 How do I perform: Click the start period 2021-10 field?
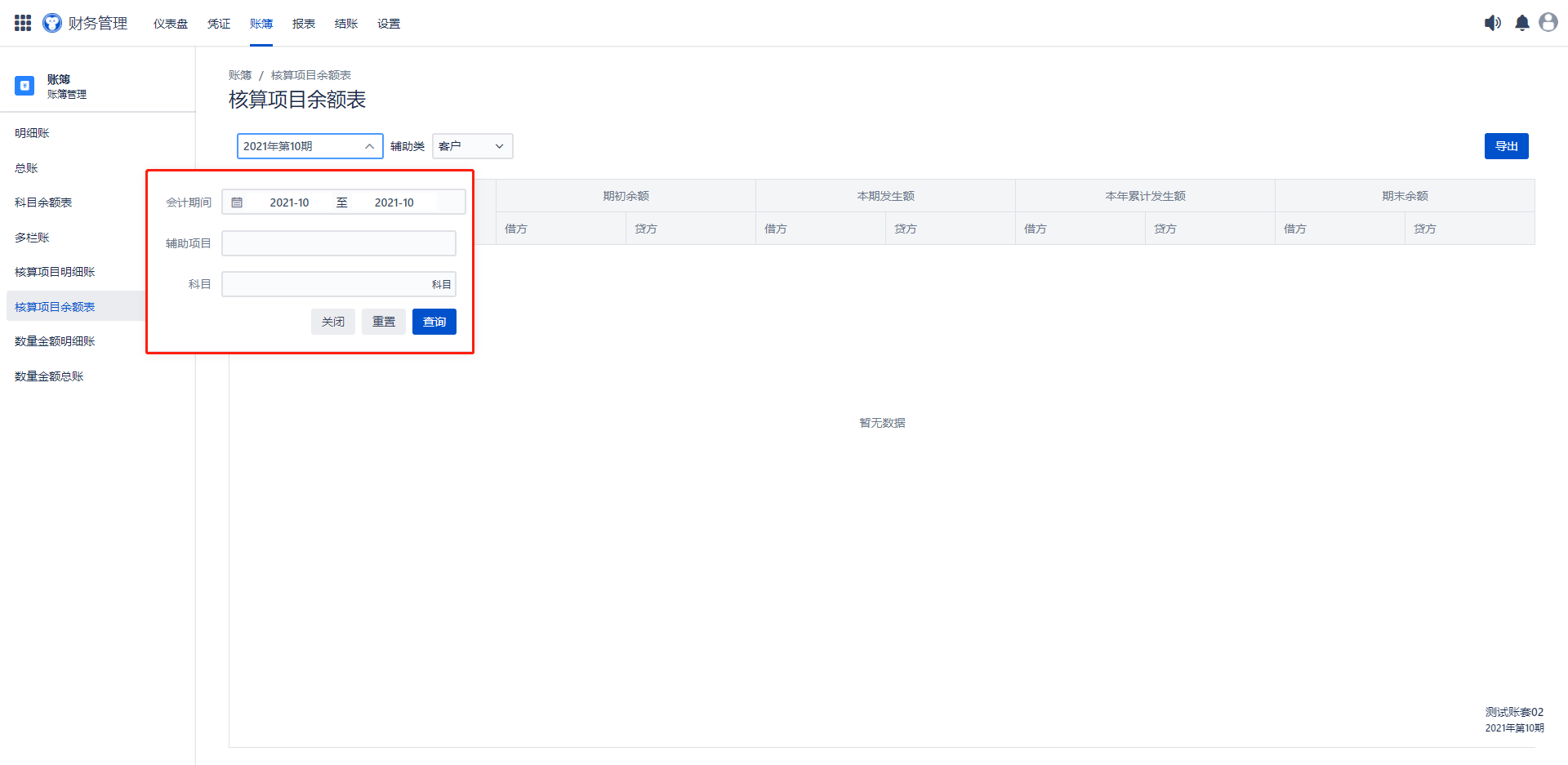[x=289, y=202]
